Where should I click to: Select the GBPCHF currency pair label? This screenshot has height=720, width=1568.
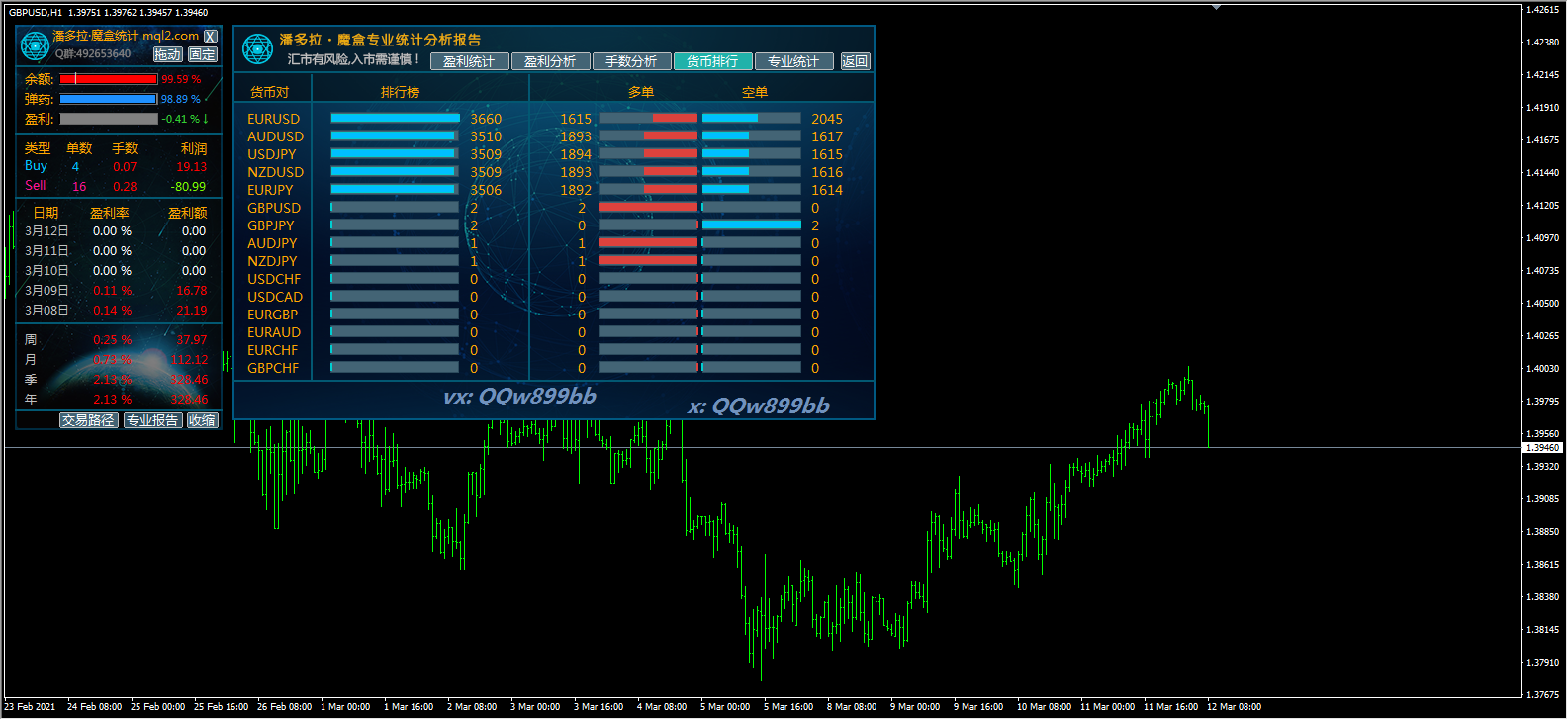pyautogui.click(x=273, y=368)
